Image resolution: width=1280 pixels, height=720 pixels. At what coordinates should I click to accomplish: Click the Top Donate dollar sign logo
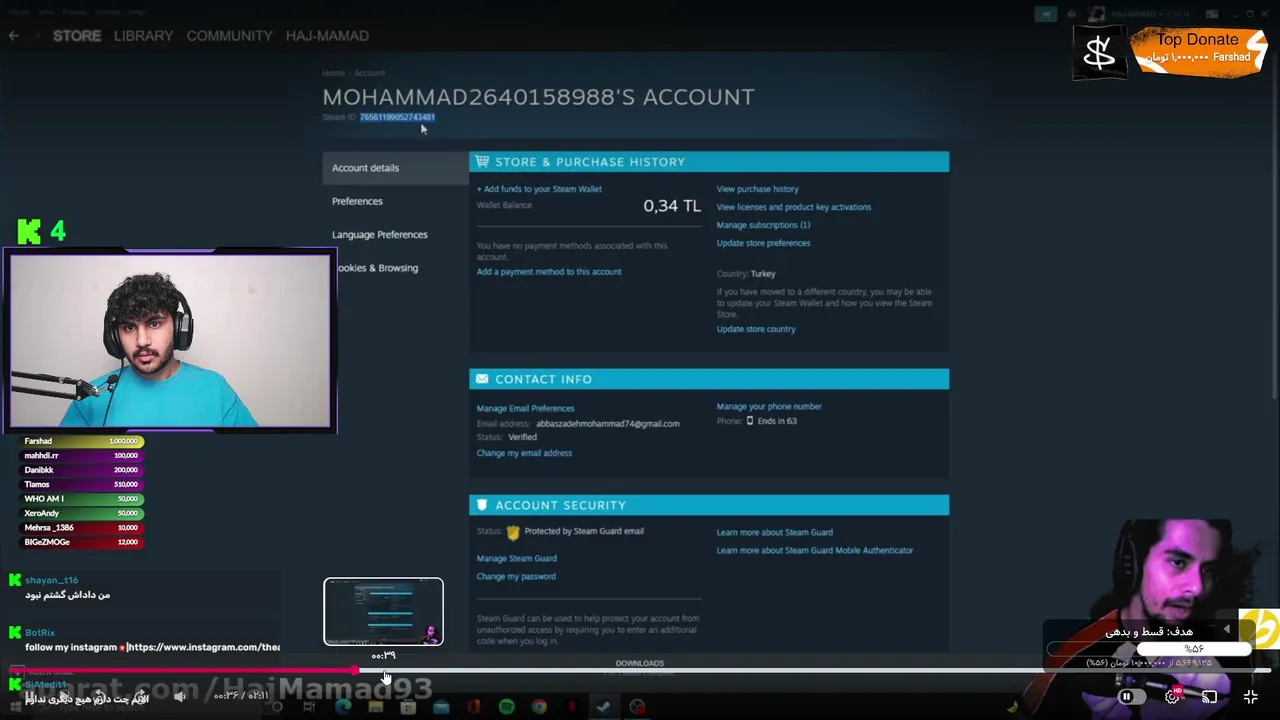tap(1099, 53)
